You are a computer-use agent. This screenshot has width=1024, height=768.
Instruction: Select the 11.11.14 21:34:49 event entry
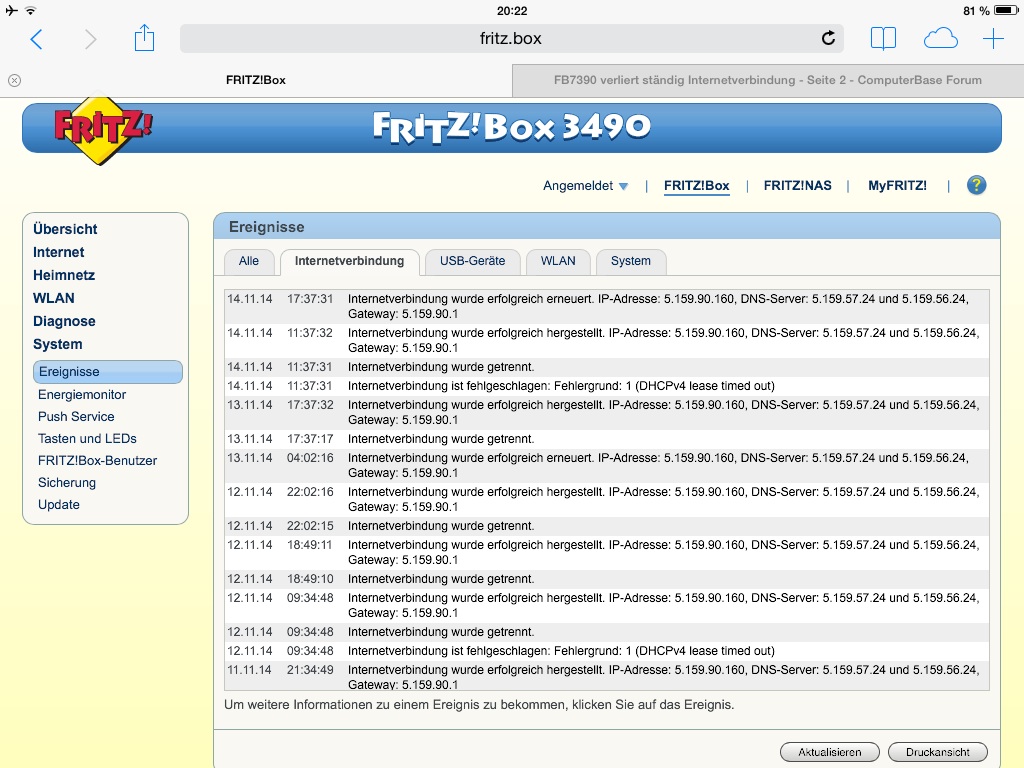[x=607, y=677]
